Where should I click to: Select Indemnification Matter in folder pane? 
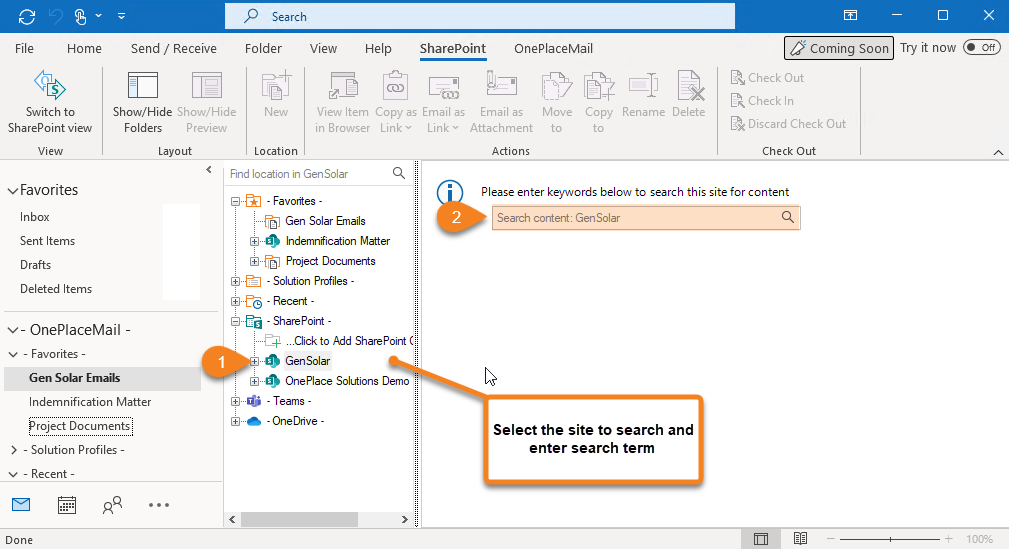(90, 402)
